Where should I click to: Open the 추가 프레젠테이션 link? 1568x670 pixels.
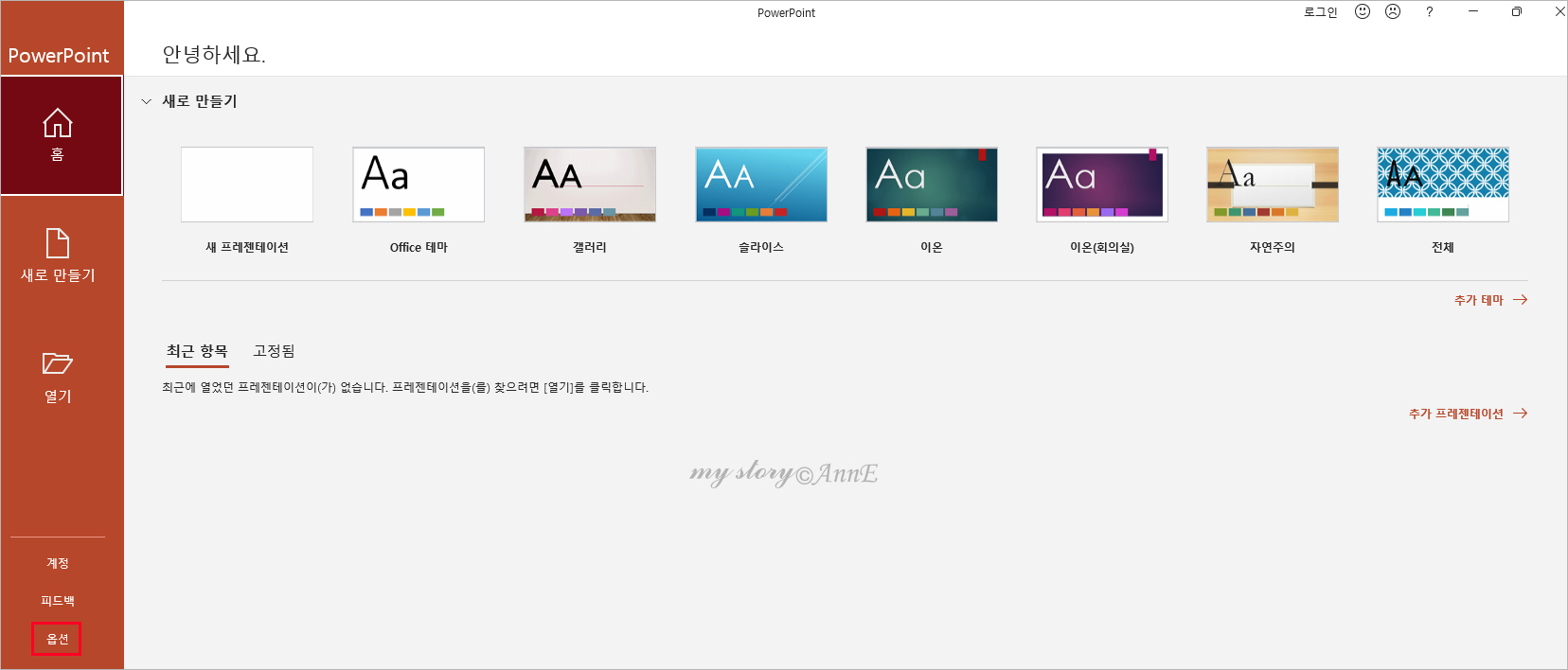(x=1468, y=414)
